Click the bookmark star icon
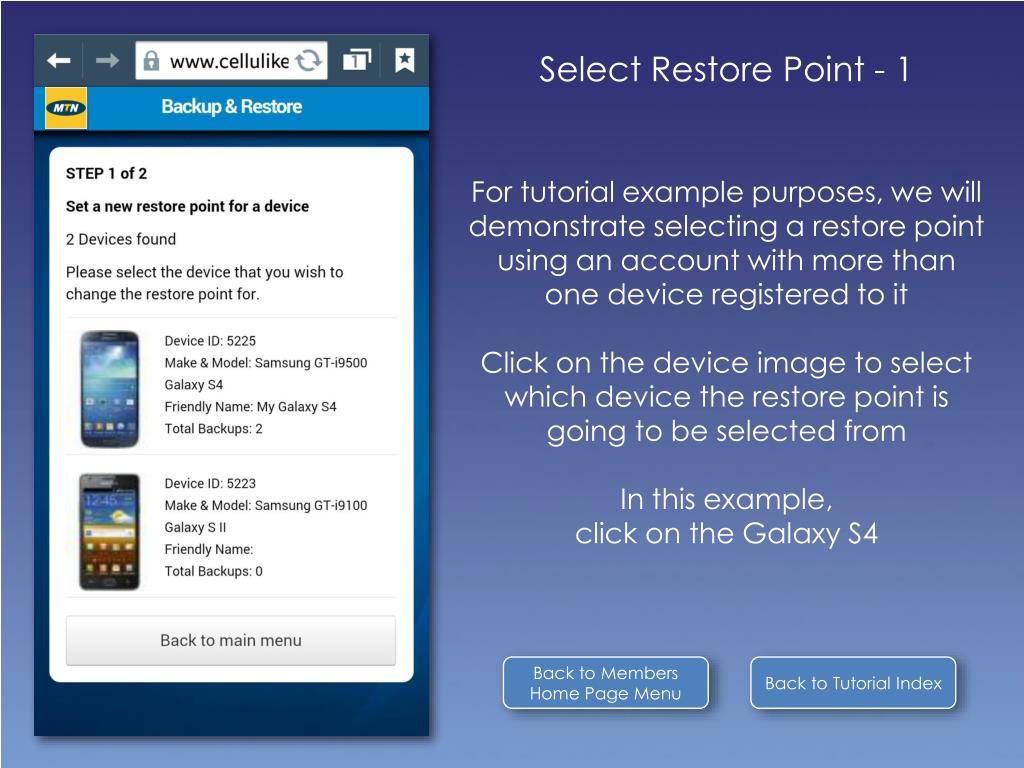The image size is (1024, 768). [x=405, y=60]
